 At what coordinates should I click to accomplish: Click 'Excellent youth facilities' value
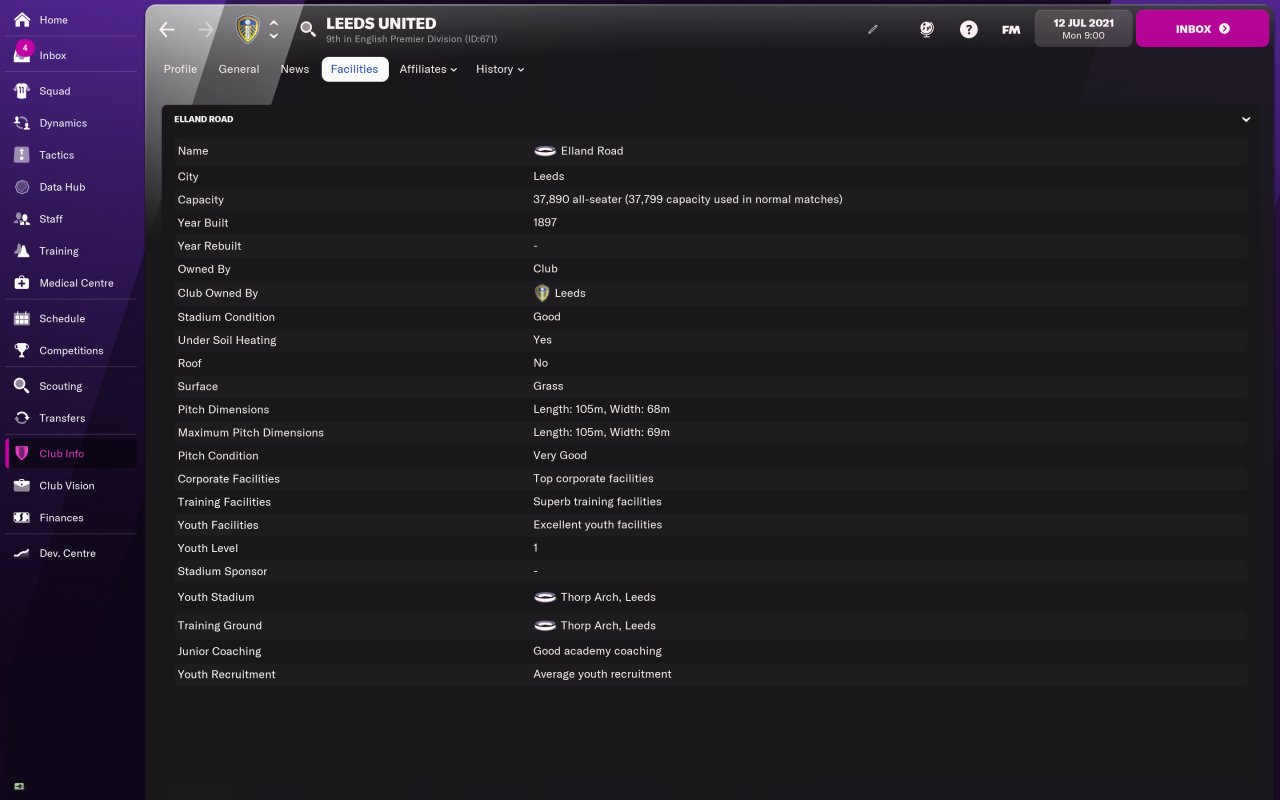click(x=597, y=525)
